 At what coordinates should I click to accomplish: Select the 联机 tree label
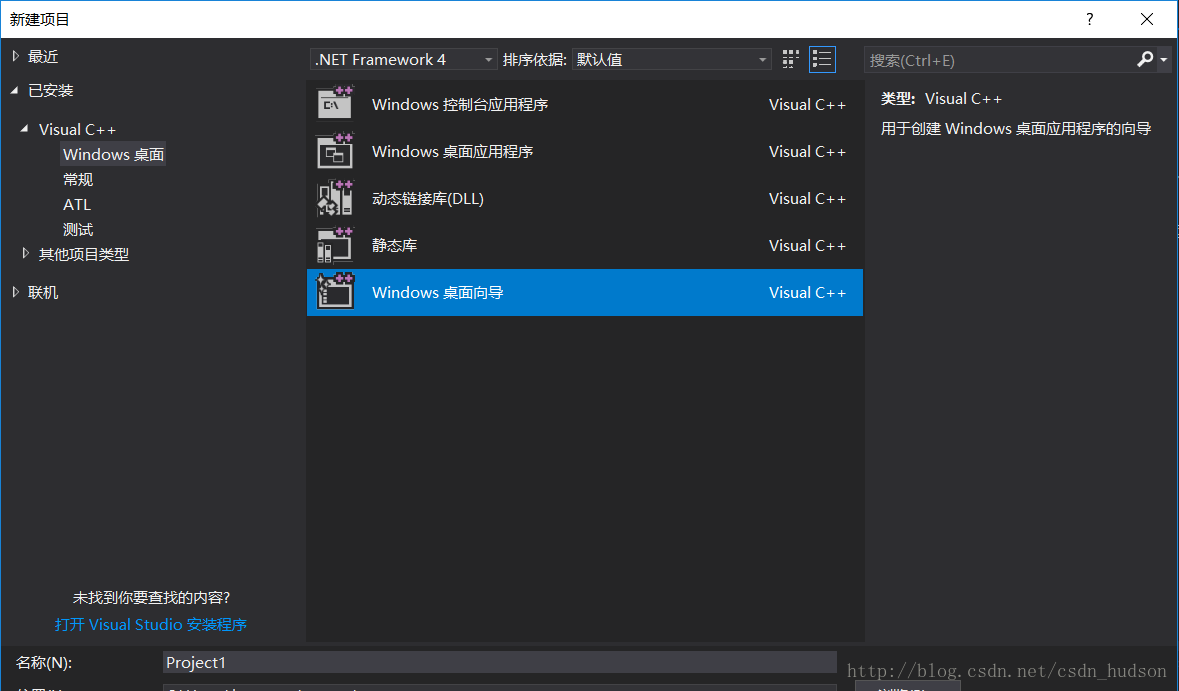click(x=43, y=292)
